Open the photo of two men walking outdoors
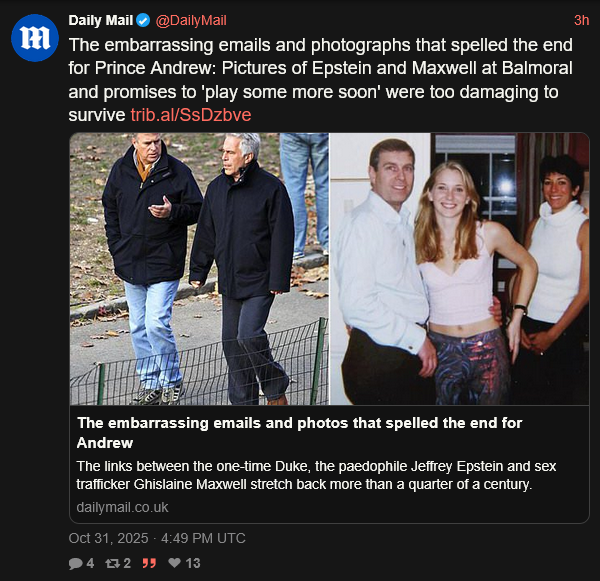 point(199,269)
